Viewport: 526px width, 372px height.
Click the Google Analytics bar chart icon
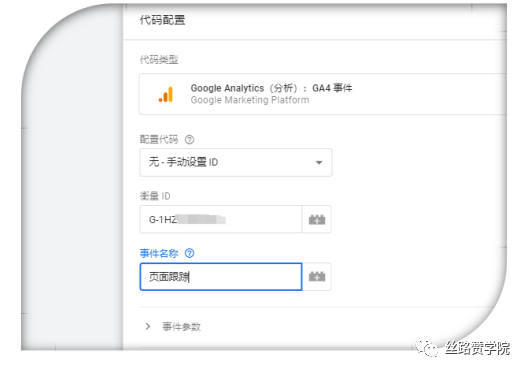(166, 94)
